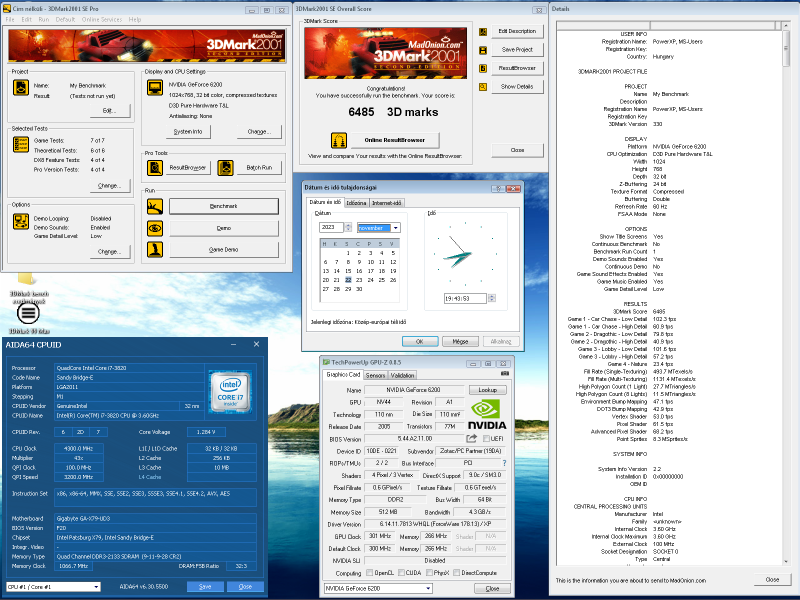
Task: Click the BIOS share icon in GPU-Z
Action: [x=471, y=438]
